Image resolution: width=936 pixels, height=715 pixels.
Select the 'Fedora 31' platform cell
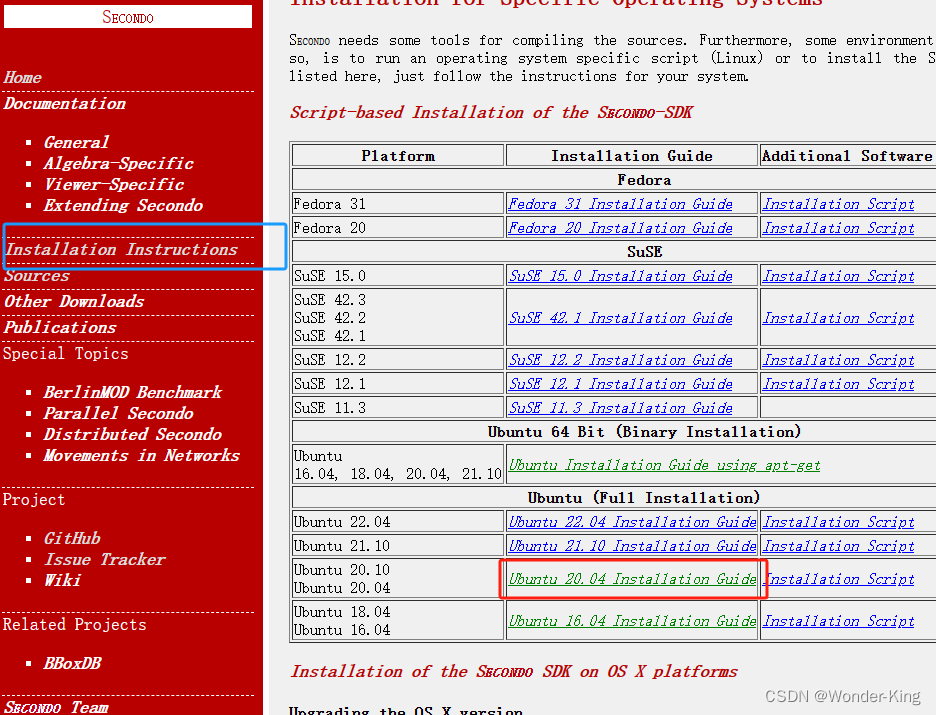(398, 204)
